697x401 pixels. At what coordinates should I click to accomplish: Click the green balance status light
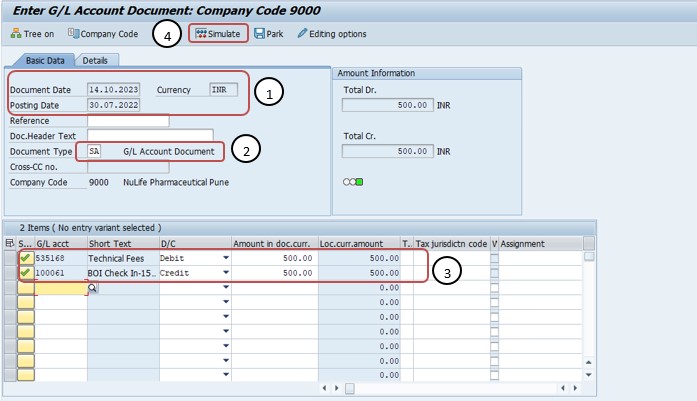[x=360, y=182]
